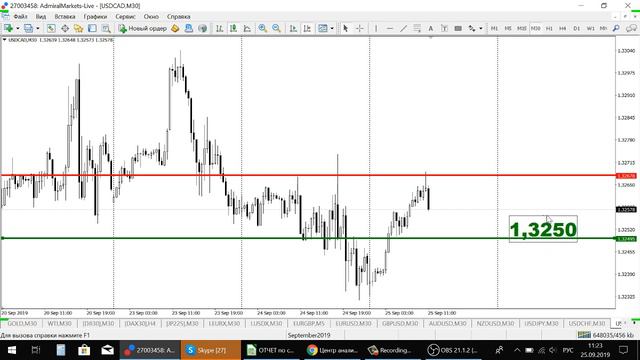
Task: Select the Cursor arrow tool
Action: pyautogui.click(x=346, y=28)
